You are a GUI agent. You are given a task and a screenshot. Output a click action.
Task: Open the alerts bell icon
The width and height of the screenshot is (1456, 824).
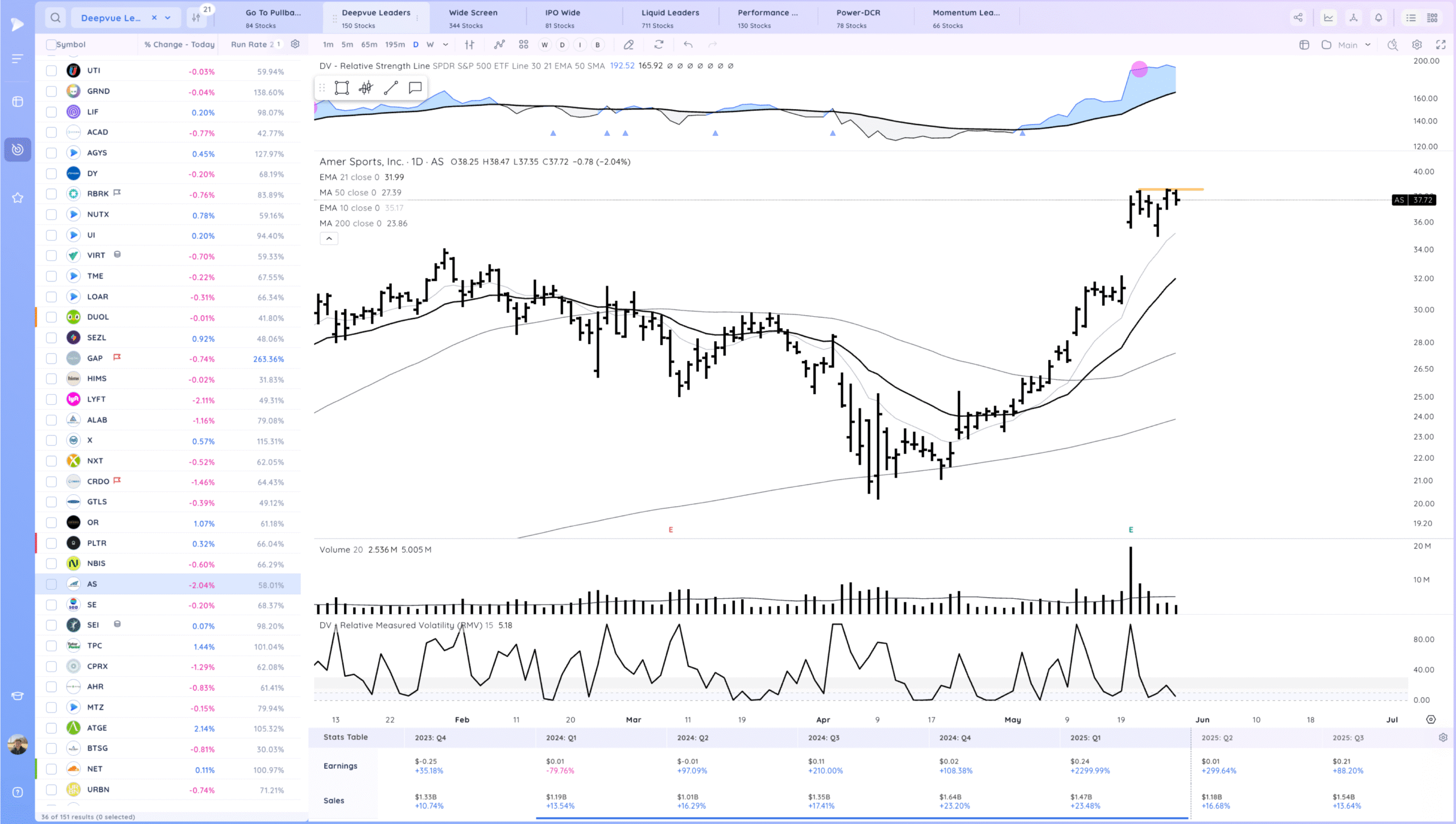(1379, 18)
